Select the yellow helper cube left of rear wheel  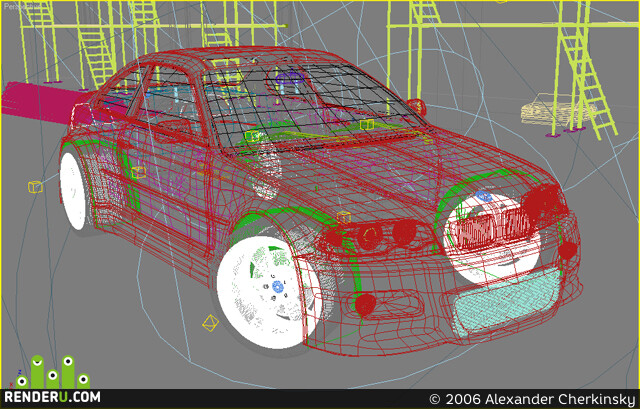coord(35,187)
